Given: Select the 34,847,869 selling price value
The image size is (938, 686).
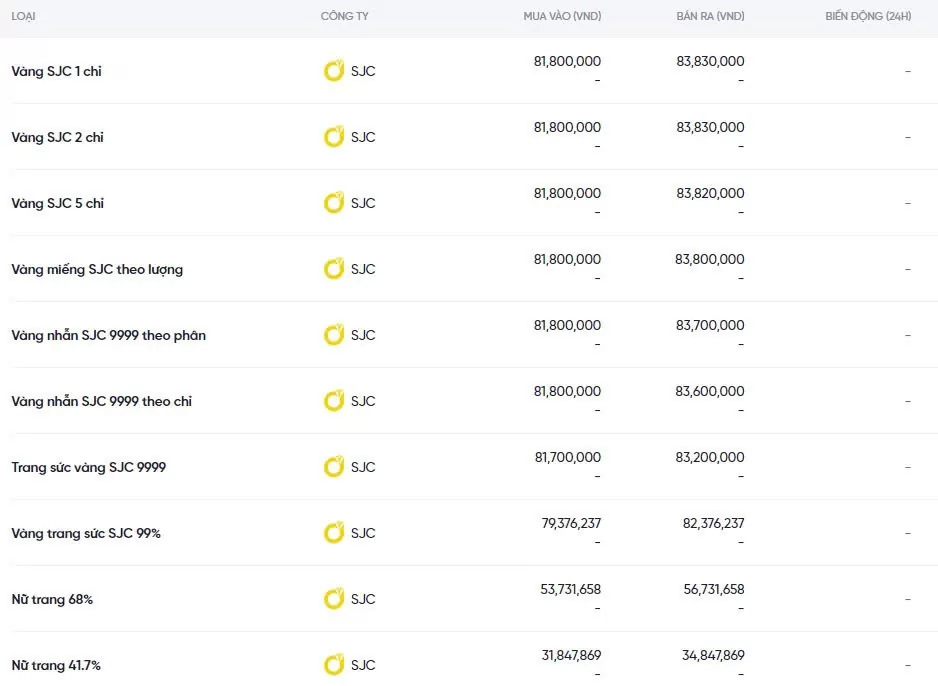Looking at the screenshot, I should click(x=713, y=655).
